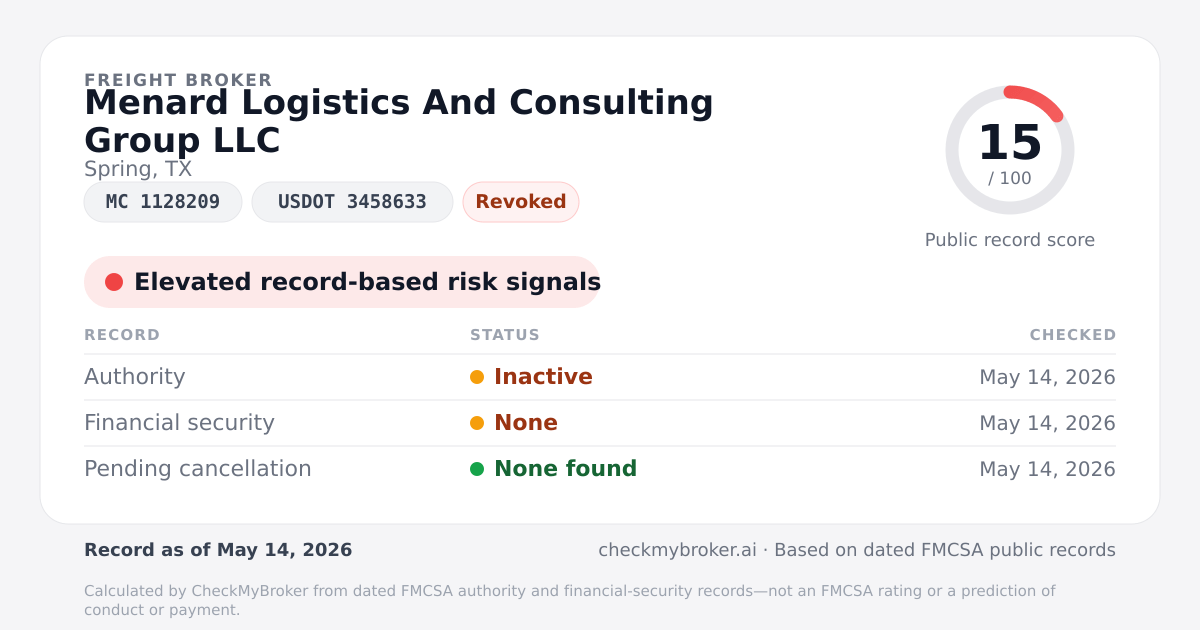Screen dimensions: 1200x630
Task: Click the RECORD column header
Action: click(x=122, y=335)
